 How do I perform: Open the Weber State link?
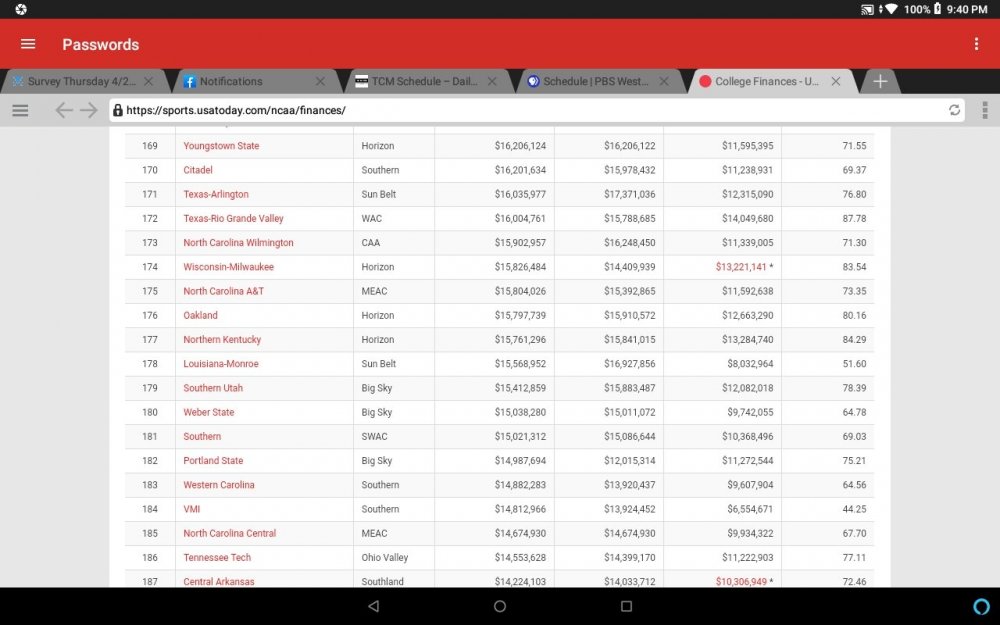coord(209,413)
